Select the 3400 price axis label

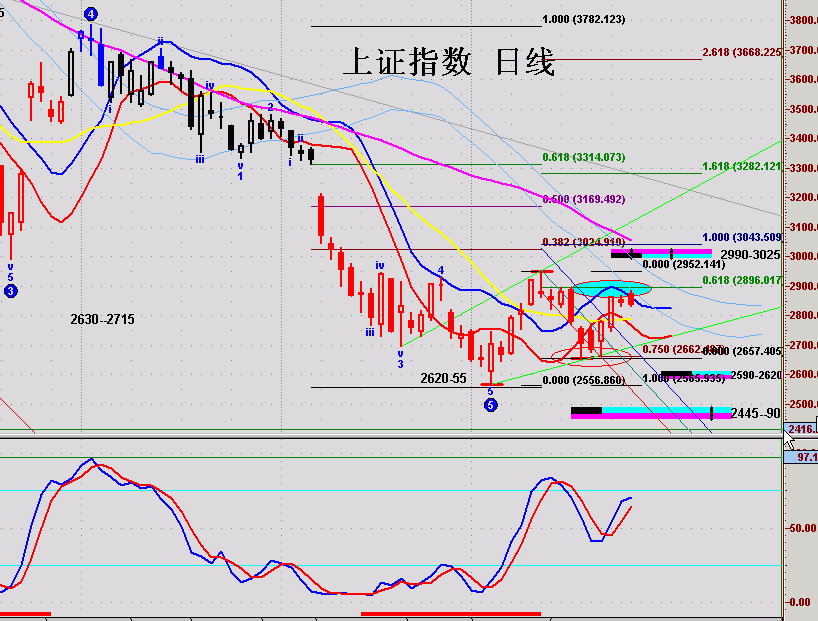pos(802,138)
